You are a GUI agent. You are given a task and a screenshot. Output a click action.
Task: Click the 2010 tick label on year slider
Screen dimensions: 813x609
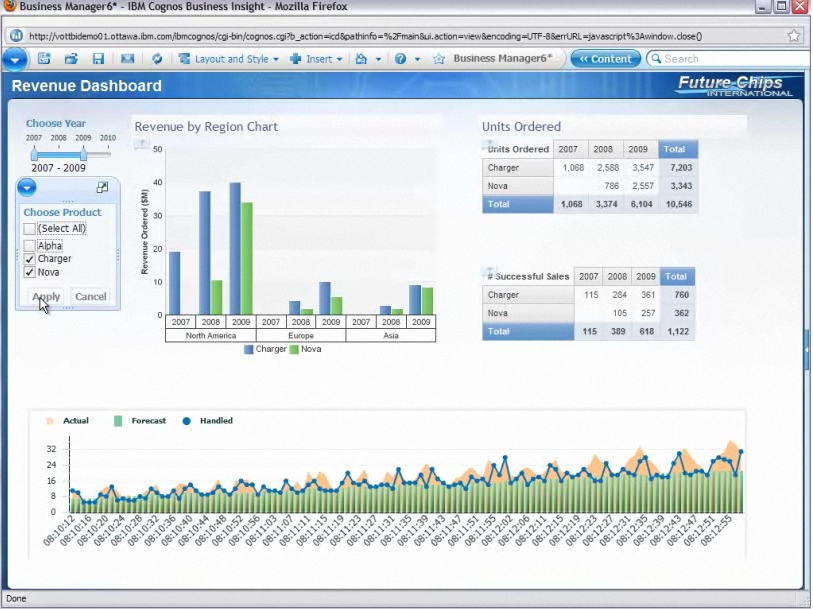[108, 138]
